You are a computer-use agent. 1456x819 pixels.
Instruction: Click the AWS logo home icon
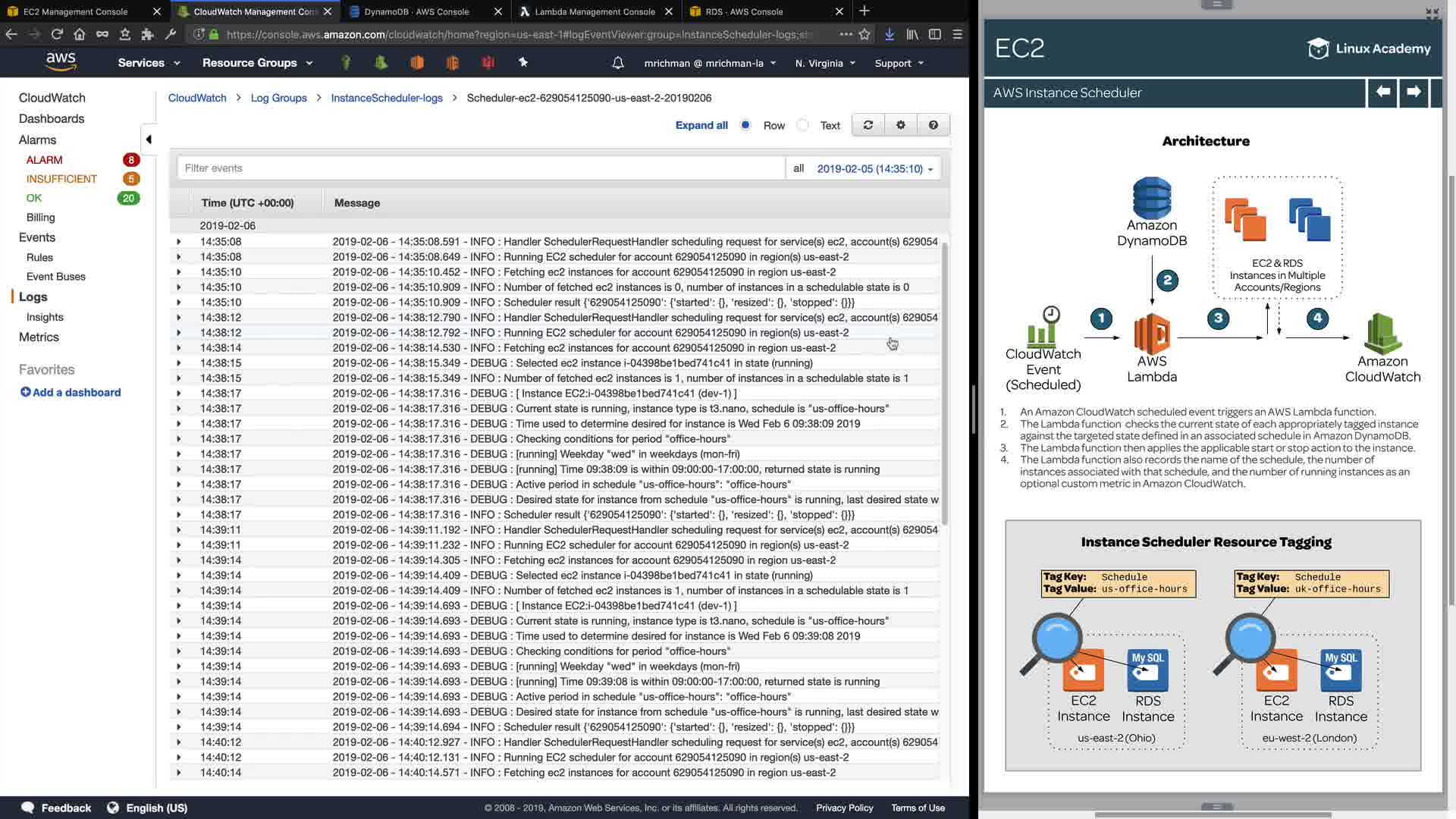61,61
